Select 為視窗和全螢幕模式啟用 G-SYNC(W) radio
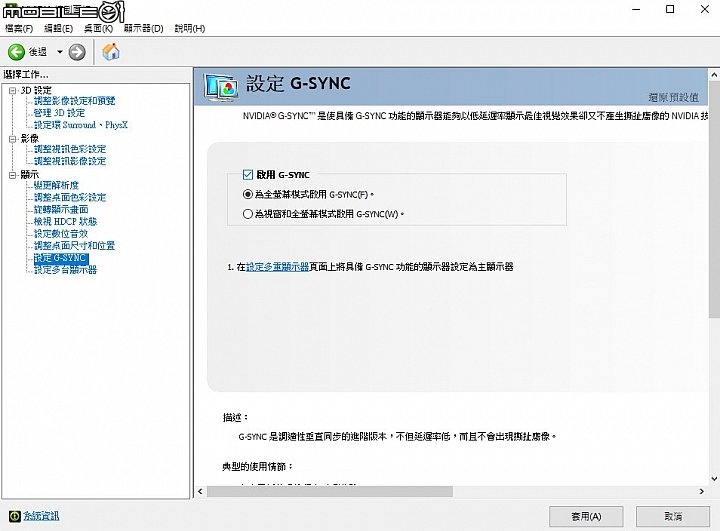 click(x=248, y=214)
